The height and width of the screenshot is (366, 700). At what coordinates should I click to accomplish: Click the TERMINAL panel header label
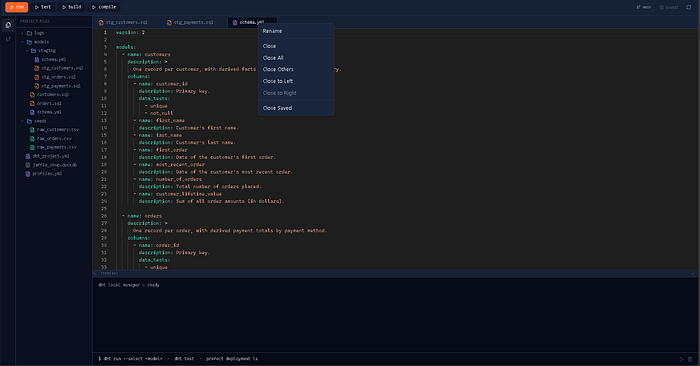[109, 274]
